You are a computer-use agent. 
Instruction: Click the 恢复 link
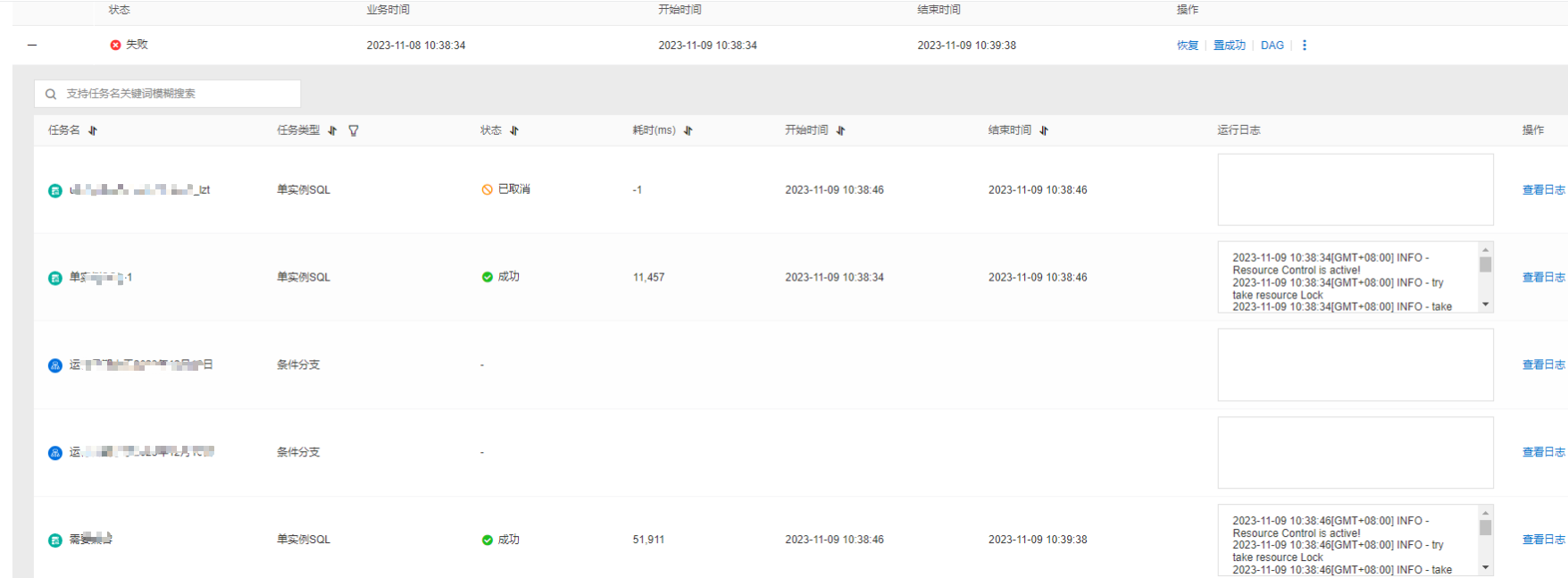[1187, 46]
